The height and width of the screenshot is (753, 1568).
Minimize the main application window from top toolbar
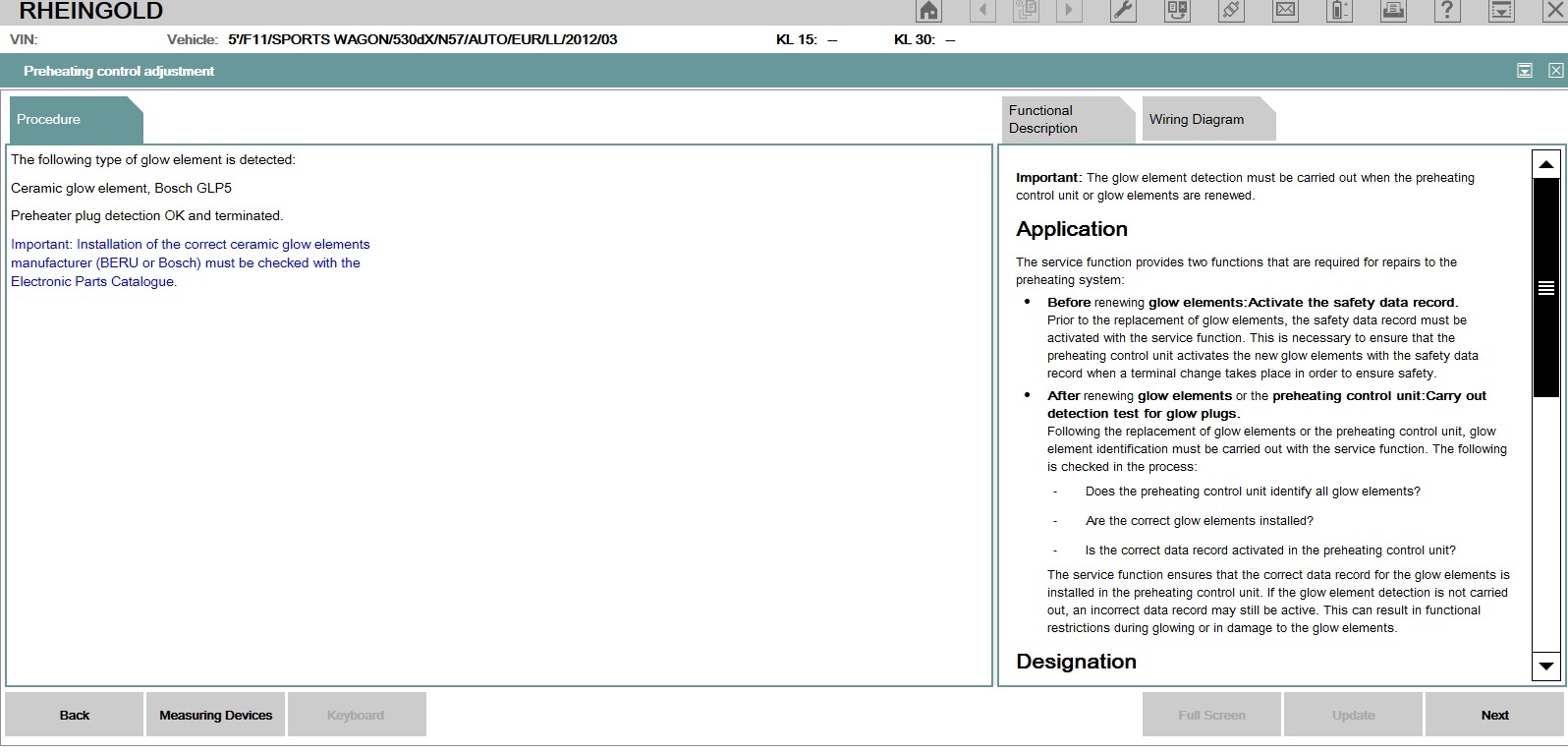pos(1501,11)
